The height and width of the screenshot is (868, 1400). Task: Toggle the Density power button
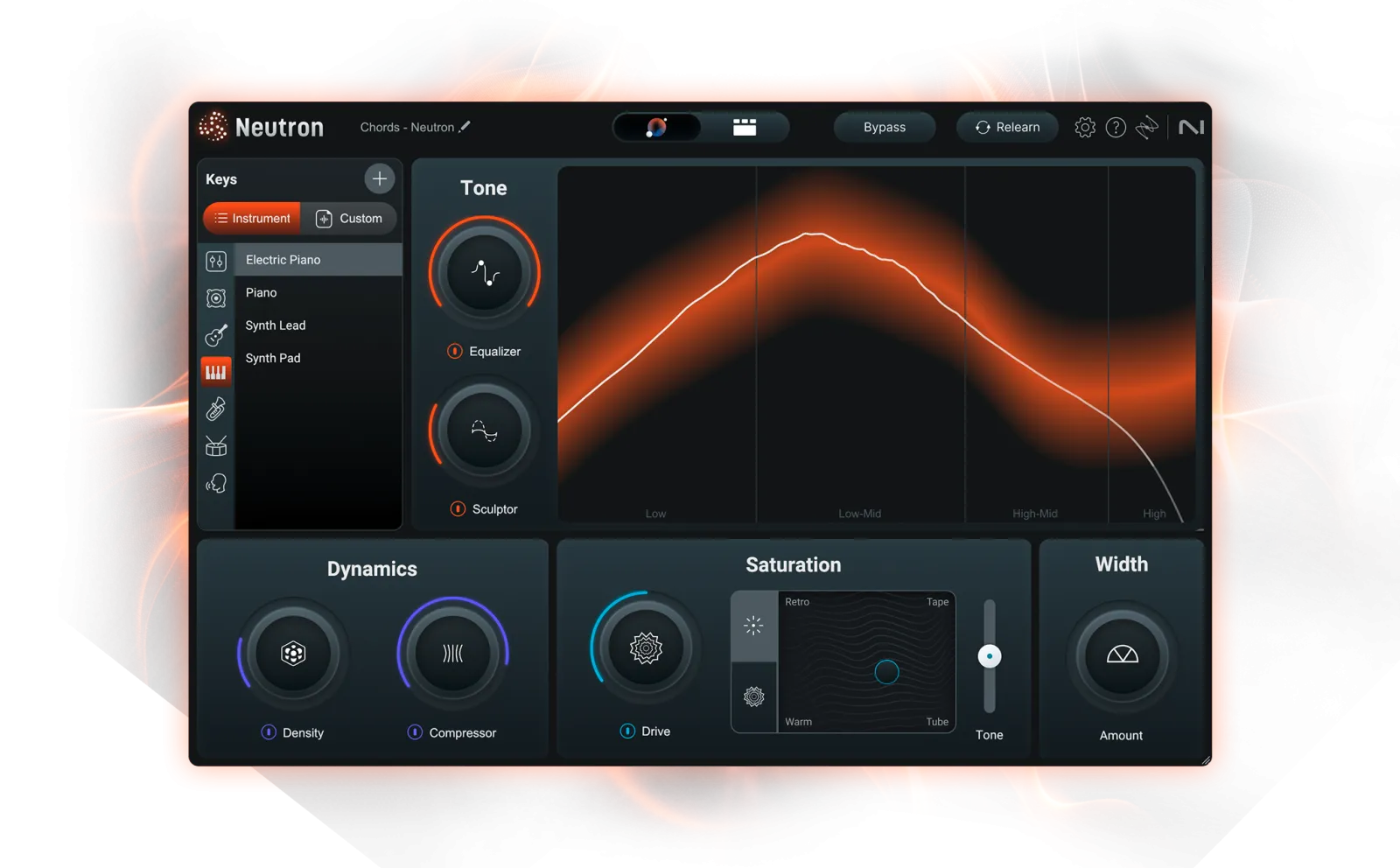269,731
